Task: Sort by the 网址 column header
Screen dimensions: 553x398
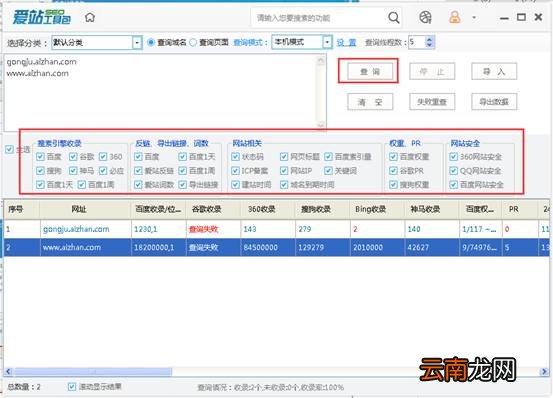Action: click(85, 209)
